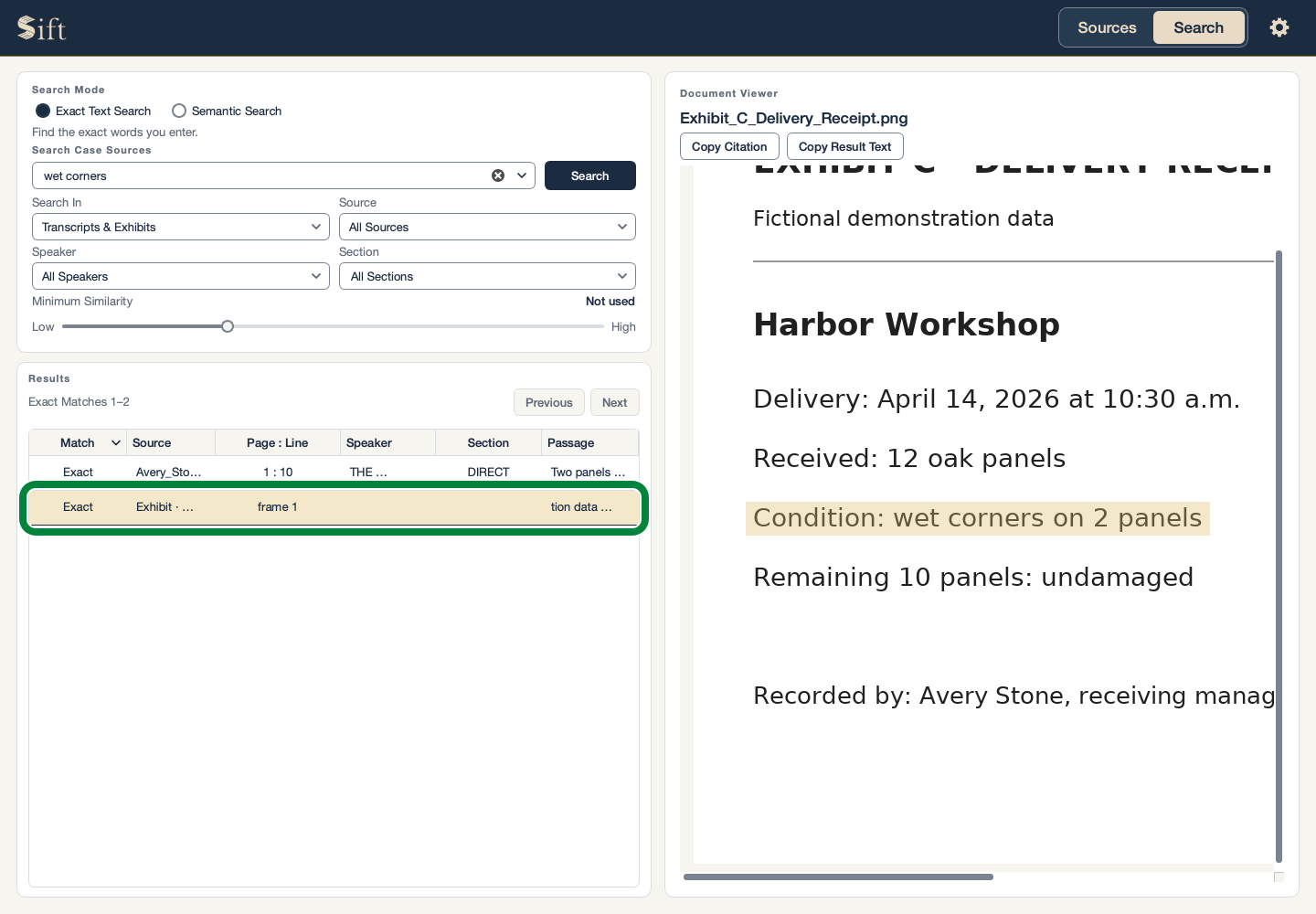Expand the search query history chevron
The height and width of the screenshot is (914, 1316).
(x=523, y=175)
